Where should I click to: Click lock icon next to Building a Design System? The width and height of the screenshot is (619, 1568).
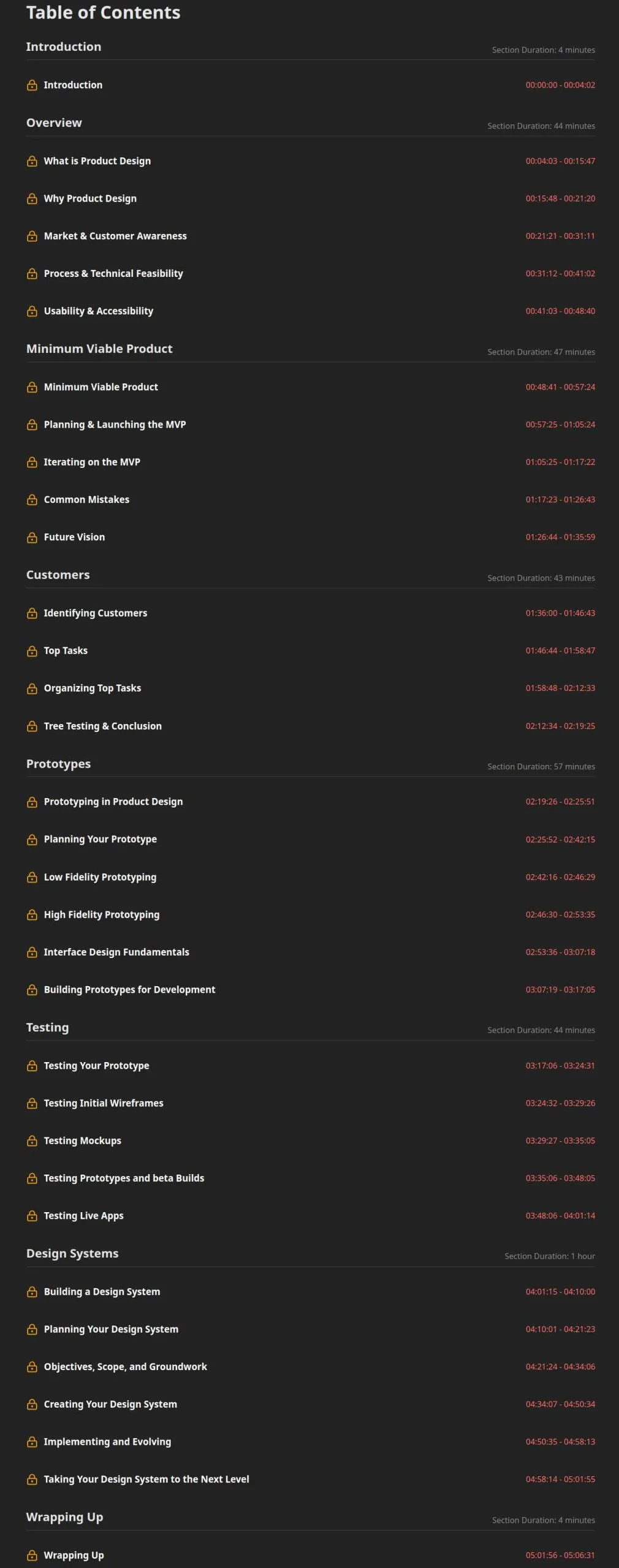32,1292
